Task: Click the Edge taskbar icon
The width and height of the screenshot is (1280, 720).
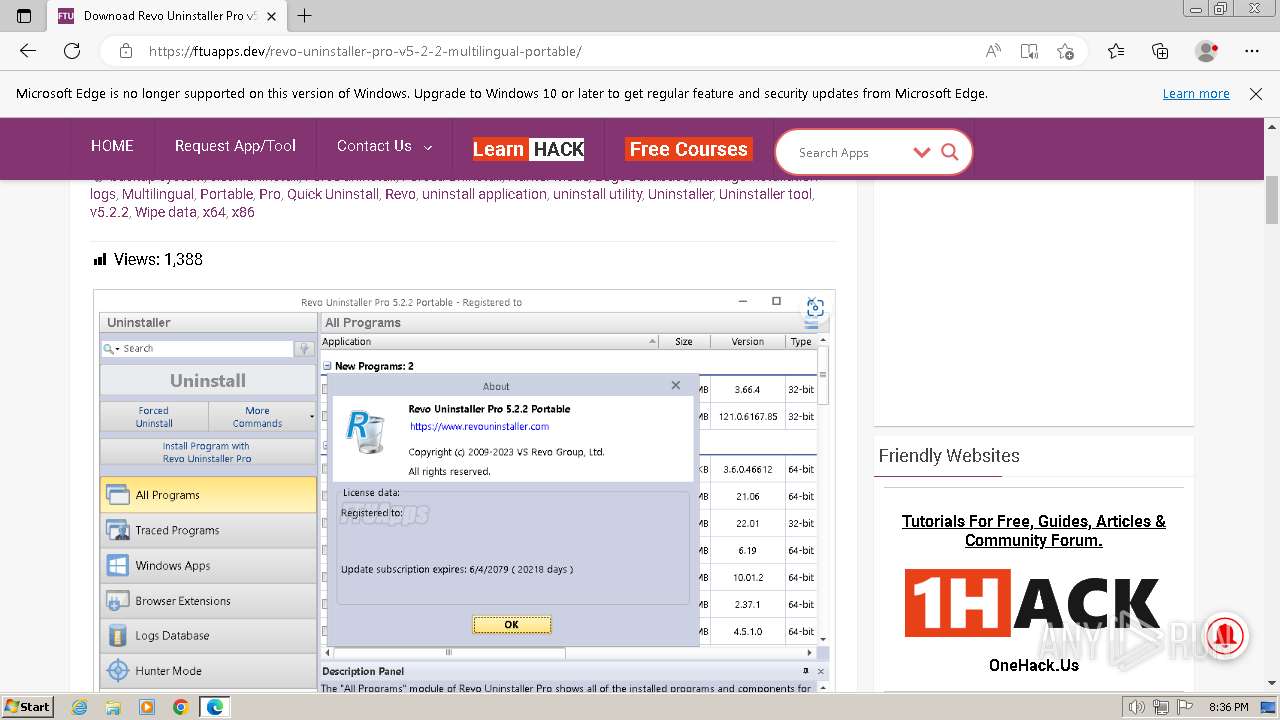Action: 215,707
